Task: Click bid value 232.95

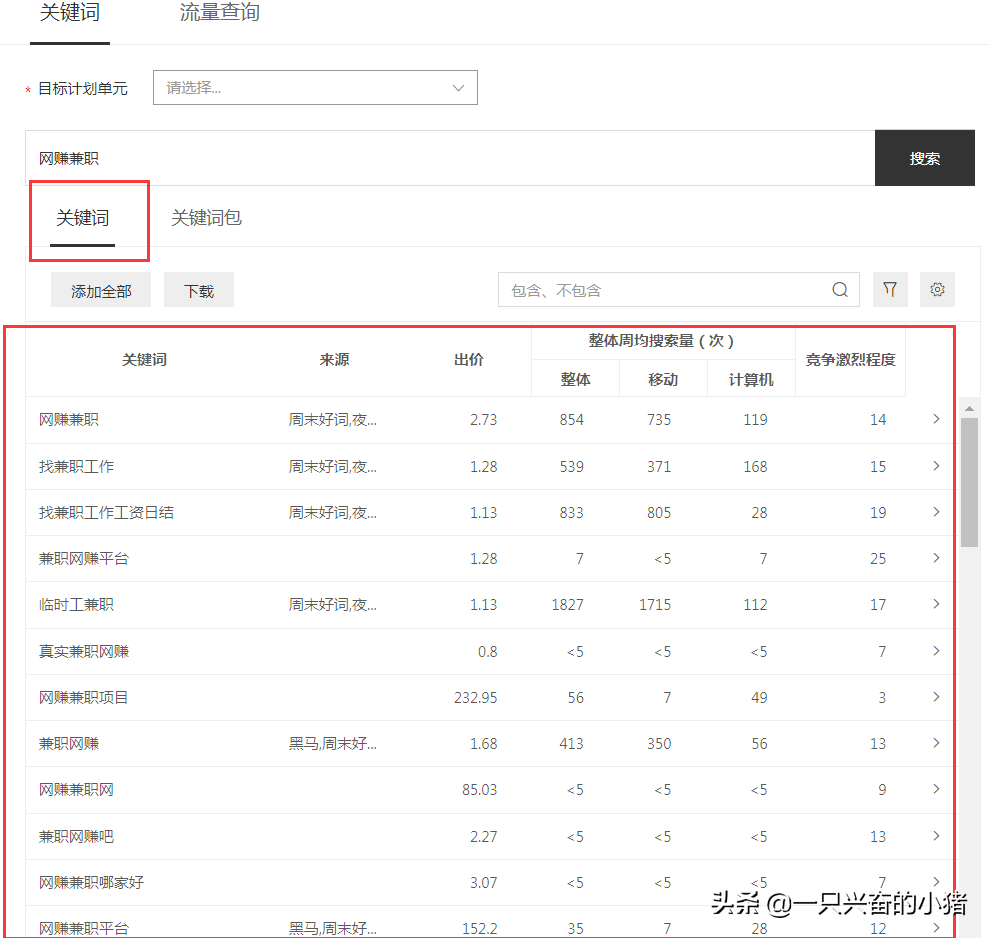Action: coord(476,697)
